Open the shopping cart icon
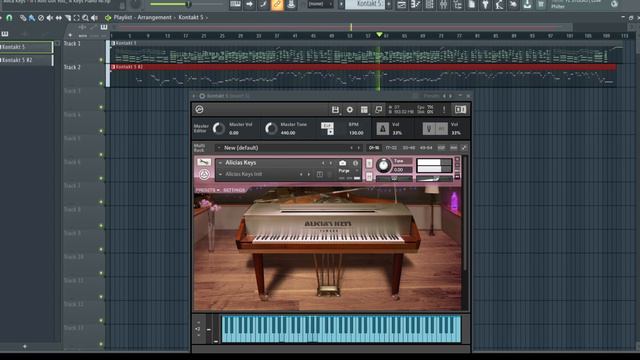The height and width of the screenshot is (360, 640). click(541, 4)
